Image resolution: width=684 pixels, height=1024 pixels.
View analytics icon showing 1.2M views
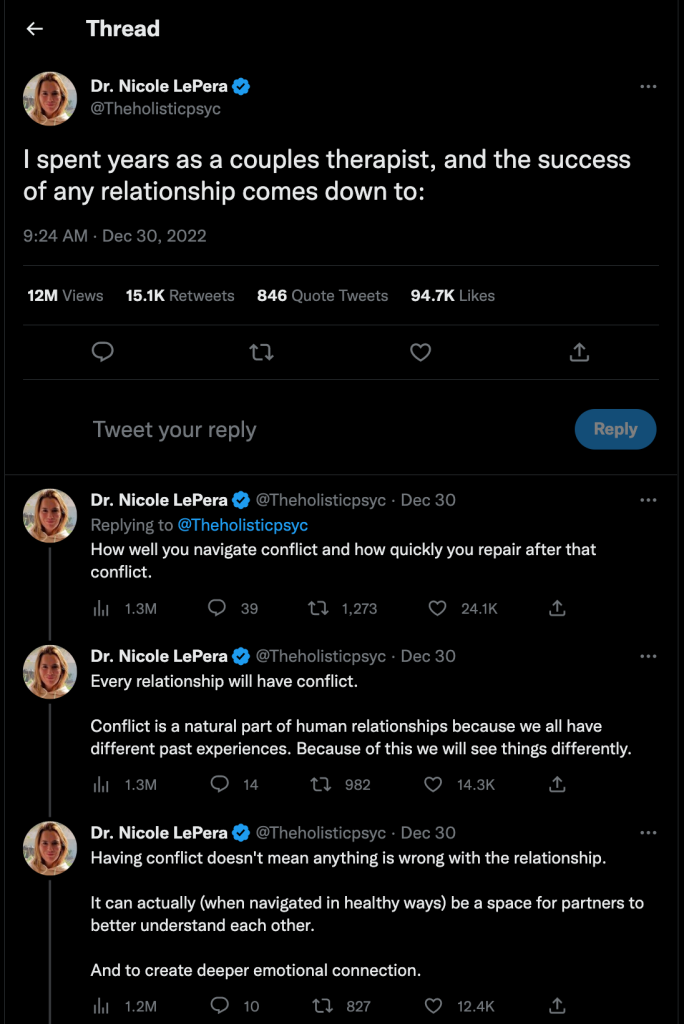coord(101,1006)
